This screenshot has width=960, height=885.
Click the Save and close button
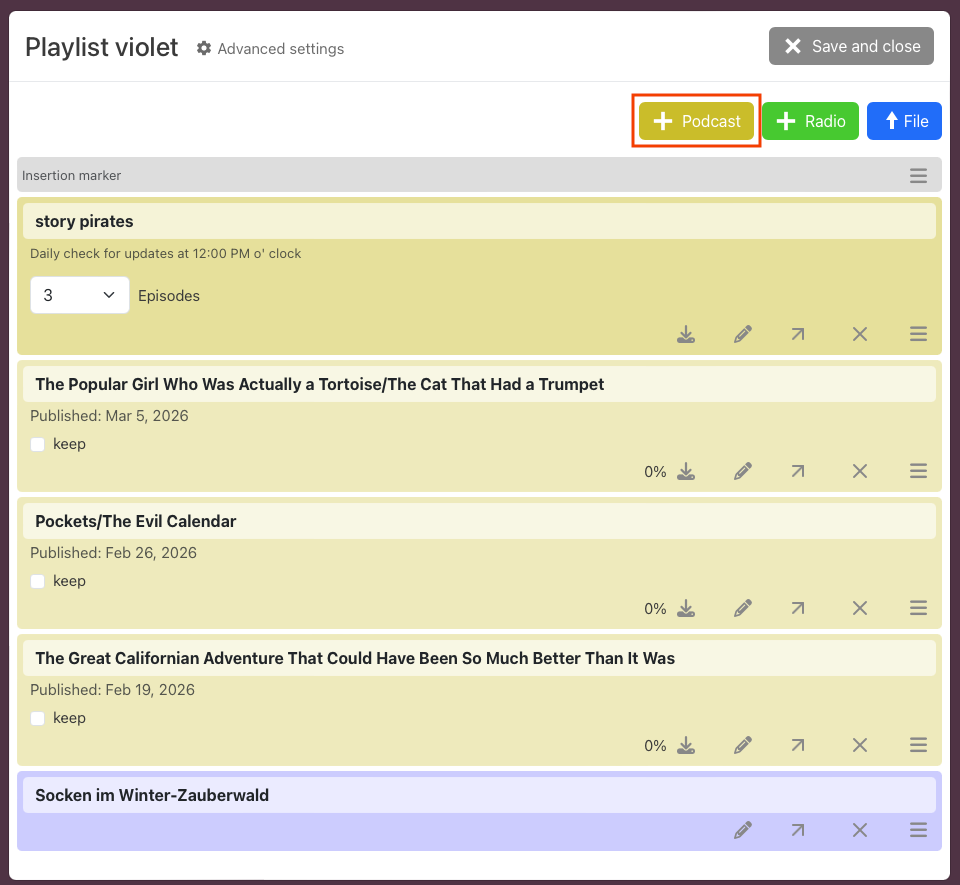tap(851, 46)
